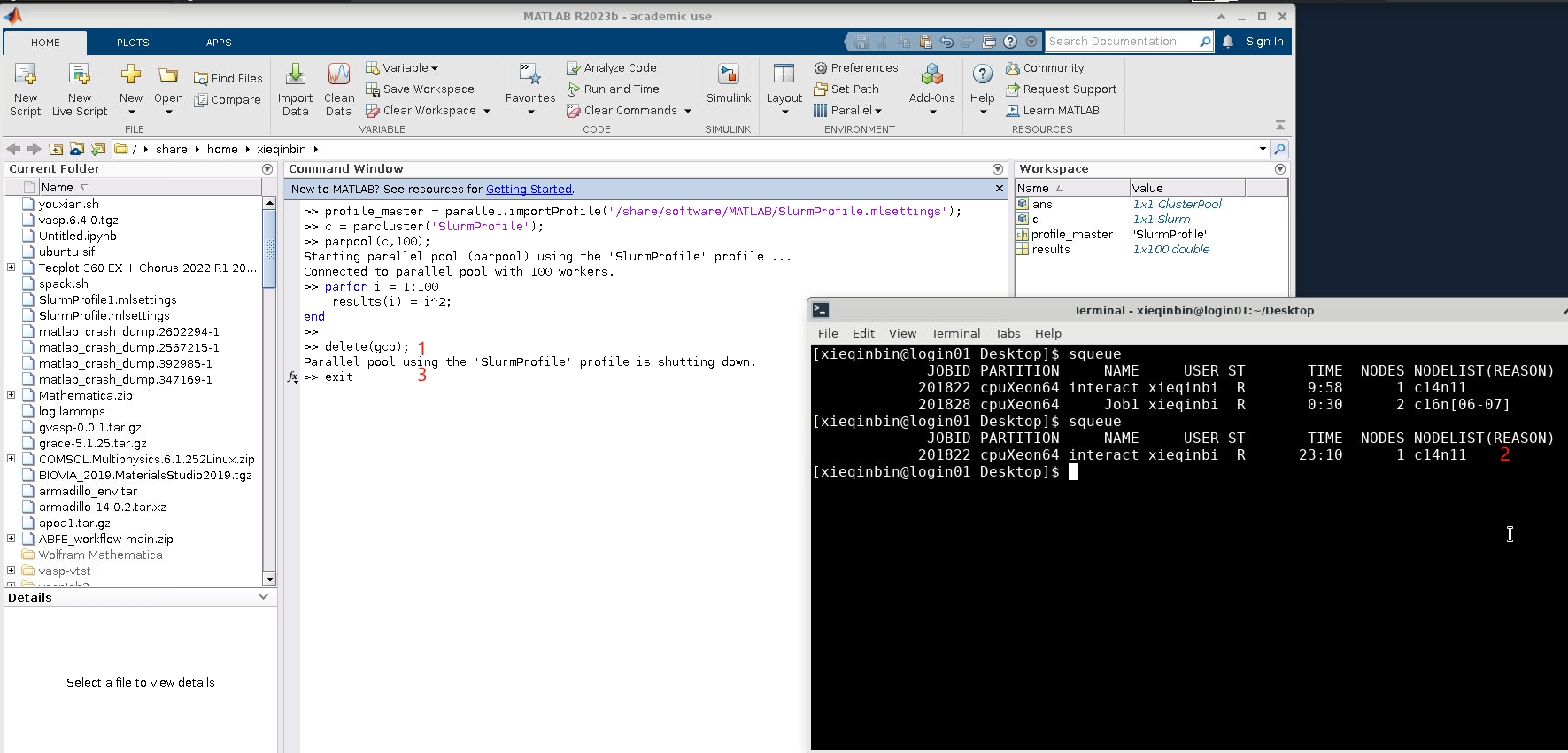
Task: Click Learn MATLAB
Action: tap(1053, 110)
